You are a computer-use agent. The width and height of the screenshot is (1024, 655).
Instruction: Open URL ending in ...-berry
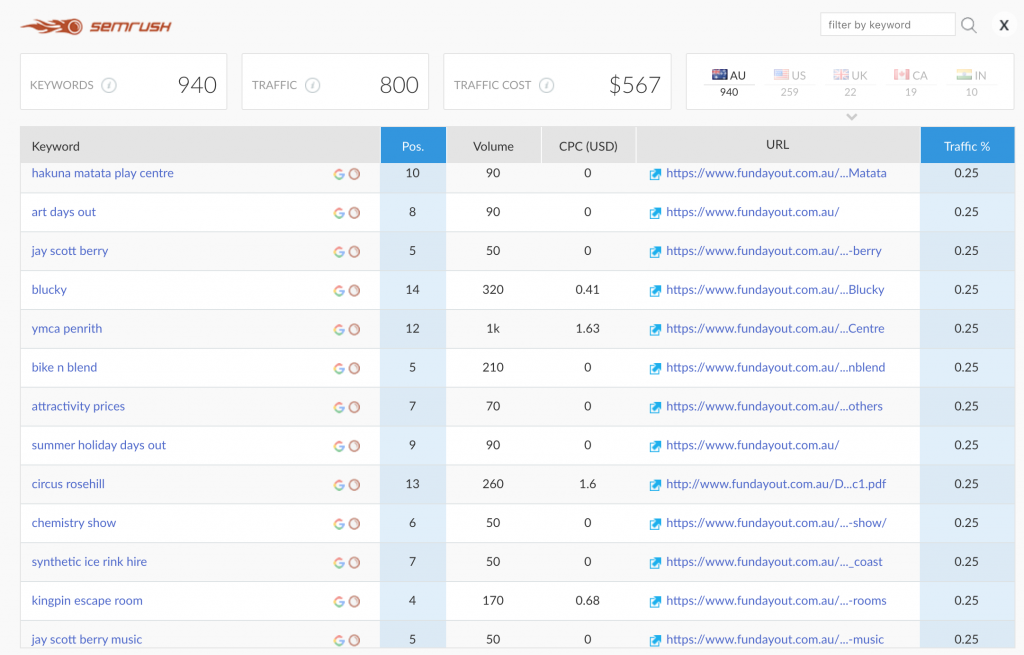773,251
